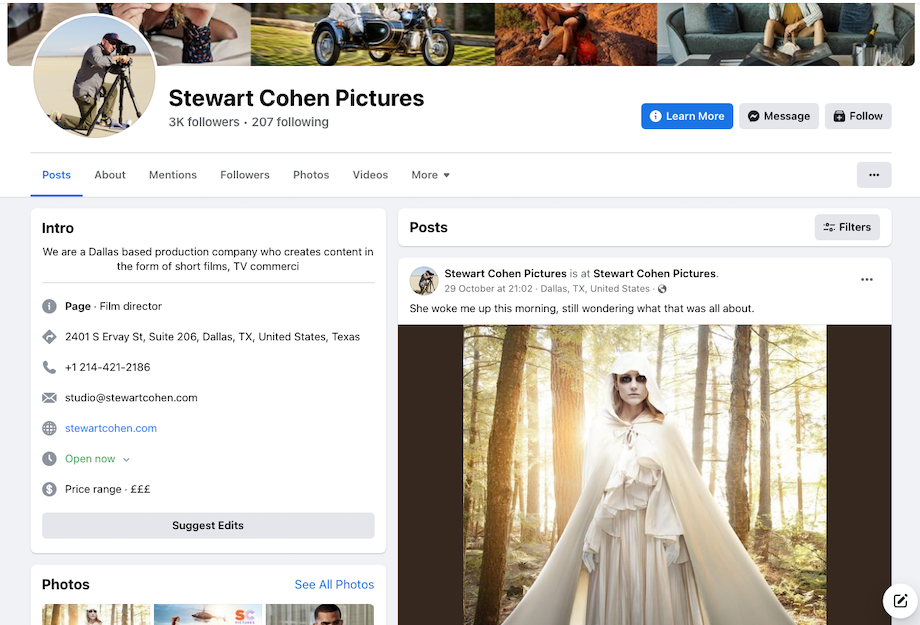Click the Learn More button
Viewport: 920px width, 625px height.
(x=686, y=116)
